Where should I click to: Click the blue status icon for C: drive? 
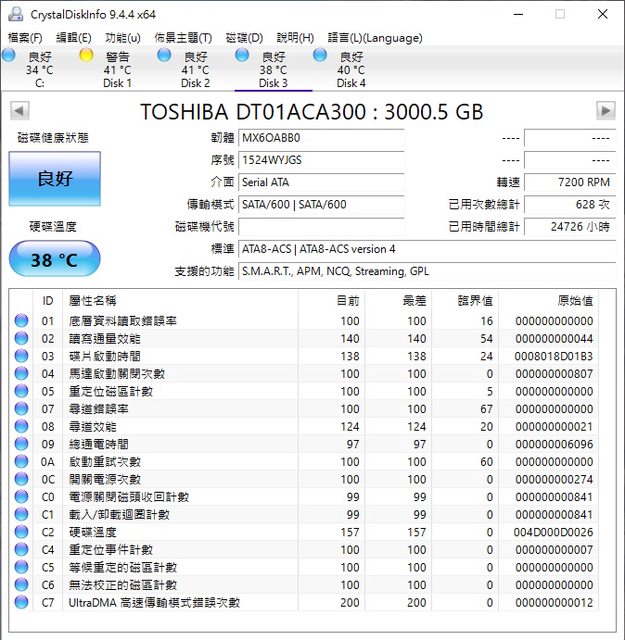point(9,56)
